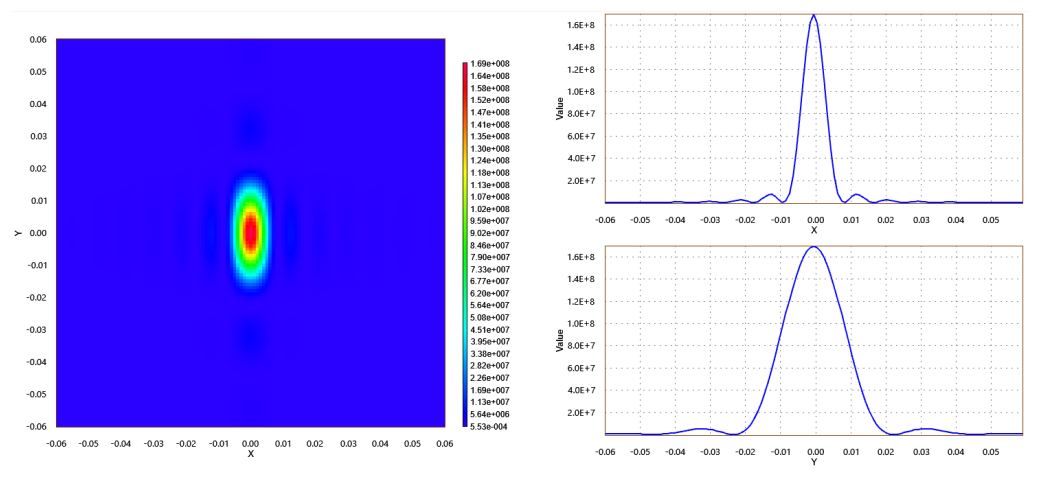Screen dimensions: 1037x483
Task: Click the Y axis title of the lower profile plot
Action: (x=813, y=462)
